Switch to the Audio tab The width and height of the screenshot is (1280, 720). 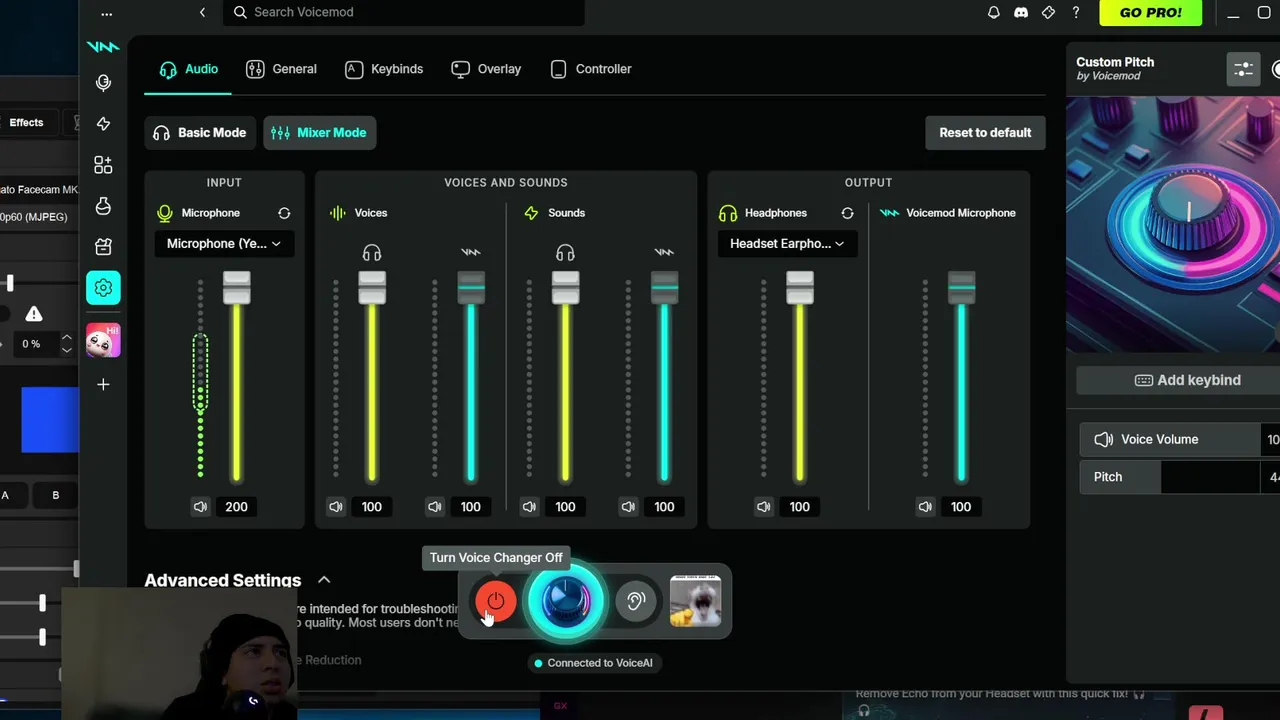(188, 69)
